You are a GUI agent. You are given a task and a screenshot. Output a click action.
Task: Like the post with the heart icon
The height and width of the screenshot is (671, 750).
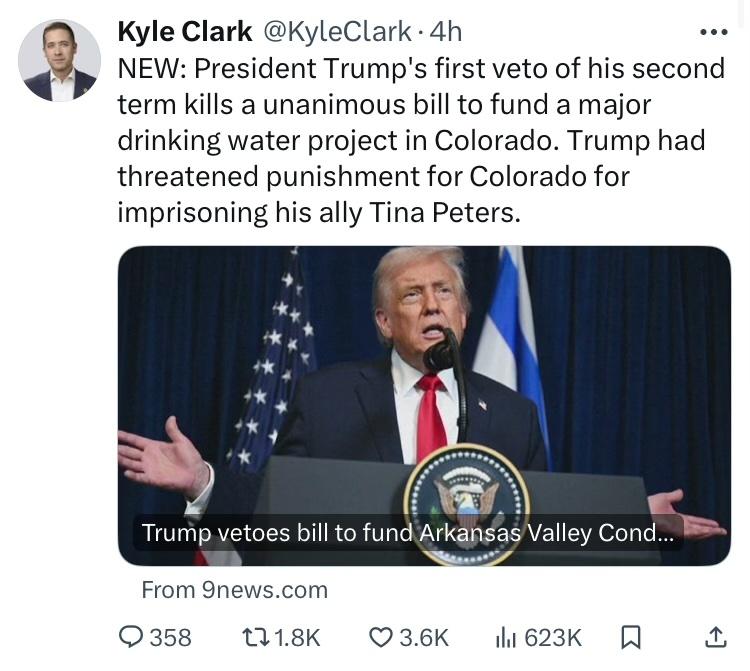click(382, 637)
